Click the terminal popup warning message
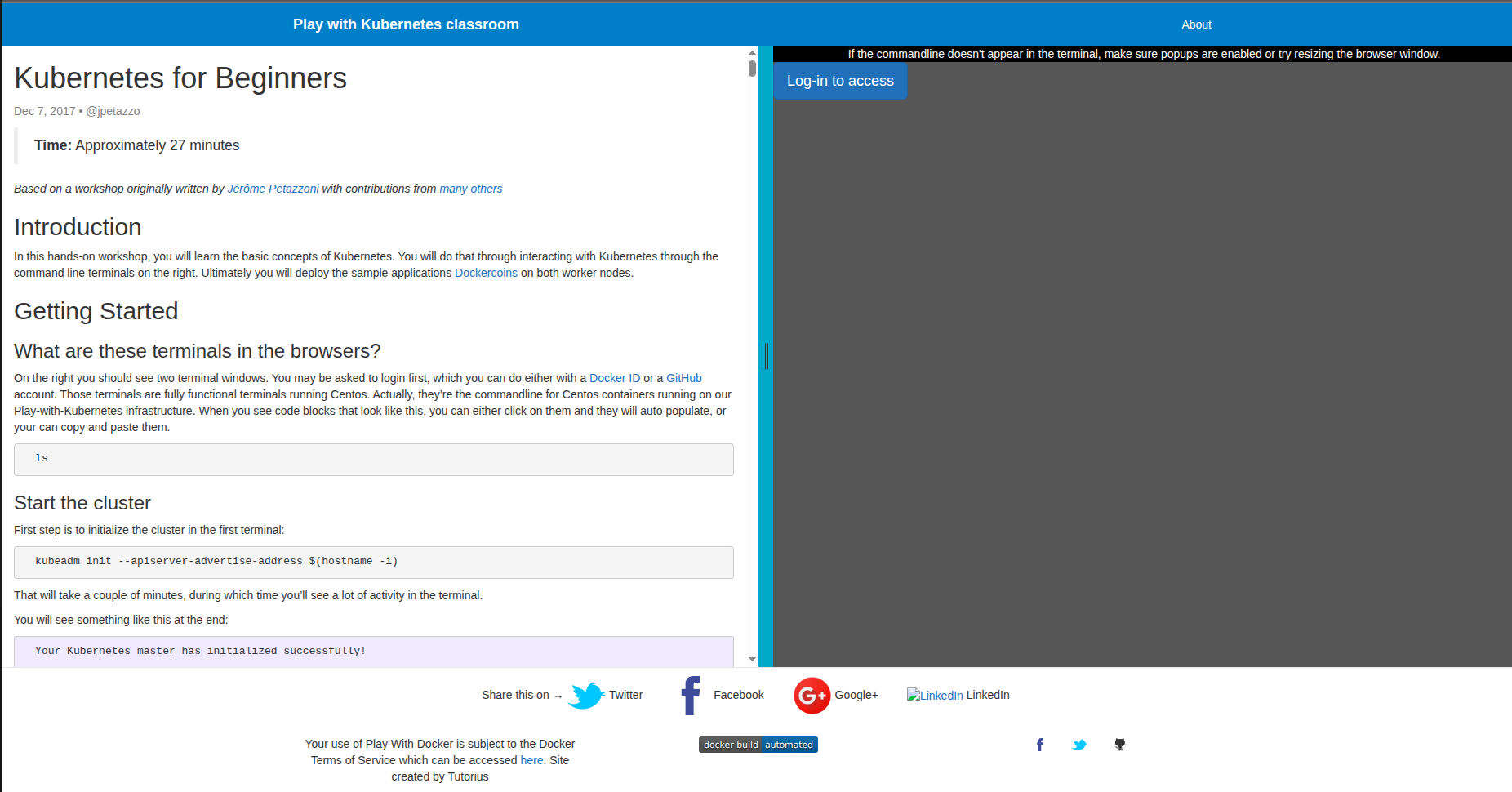1512x792 pixels. (x=1143, y=54)
